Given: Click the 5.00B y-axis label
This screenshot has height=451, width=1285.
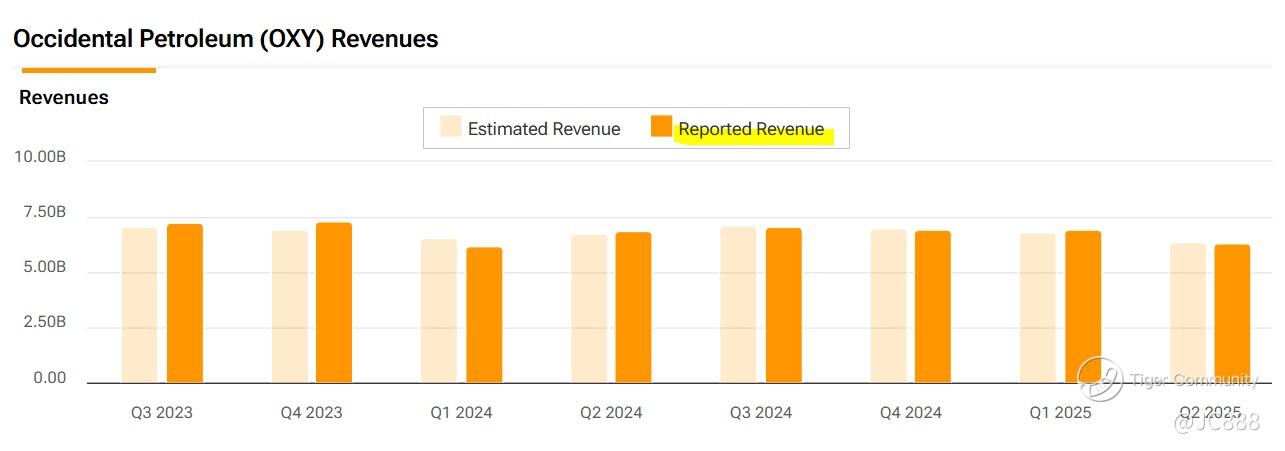Looking at the screenshot, I should point(44,268).
